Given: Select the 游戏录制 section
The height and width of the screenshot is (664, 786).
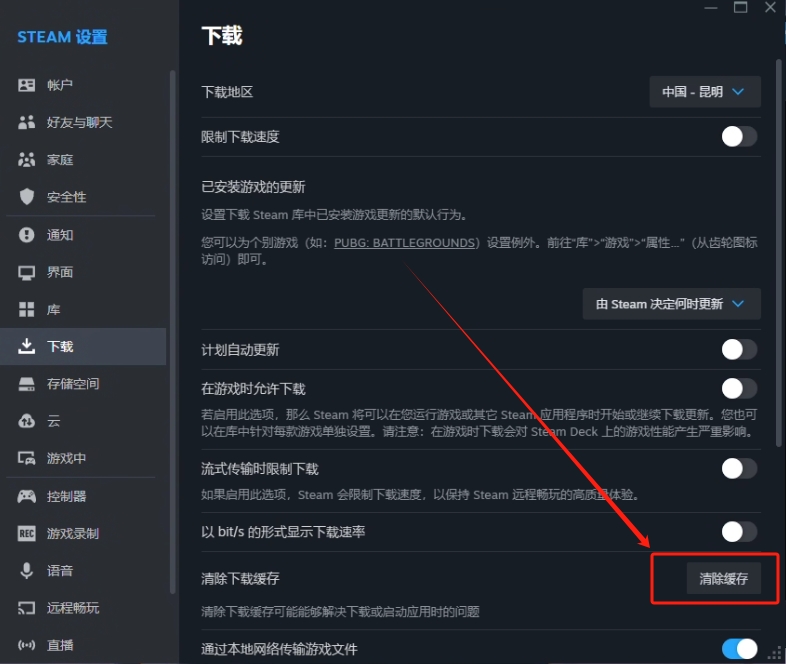Looking at the screenshot, I should [83, 533].
